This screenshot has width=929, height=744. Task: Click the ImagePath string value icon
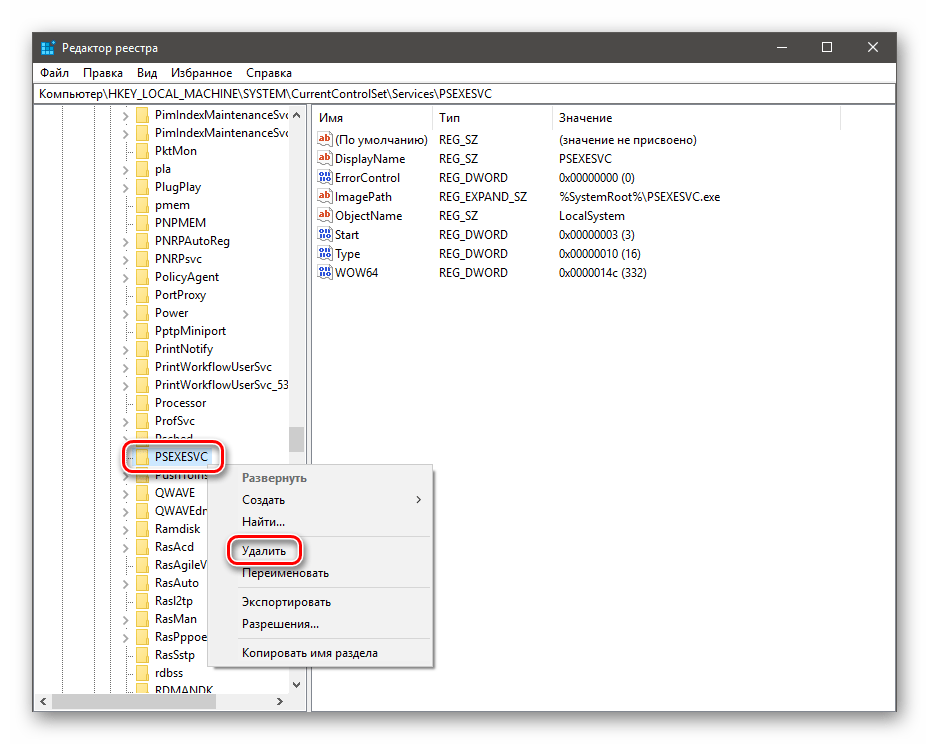tap(324, 197)
